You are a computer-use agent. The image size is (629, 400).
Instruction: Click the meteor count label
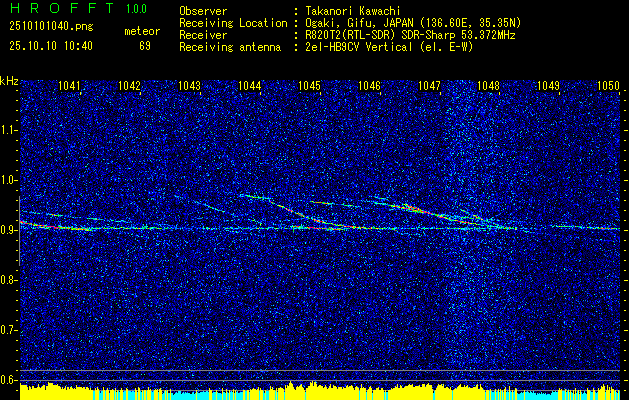tap(142, 31)
